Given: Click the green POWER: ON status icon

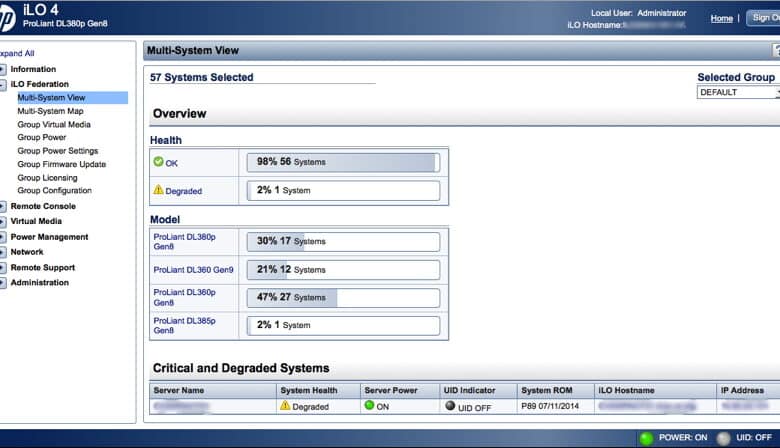Looking at the screenshot, I should (646, 438).
